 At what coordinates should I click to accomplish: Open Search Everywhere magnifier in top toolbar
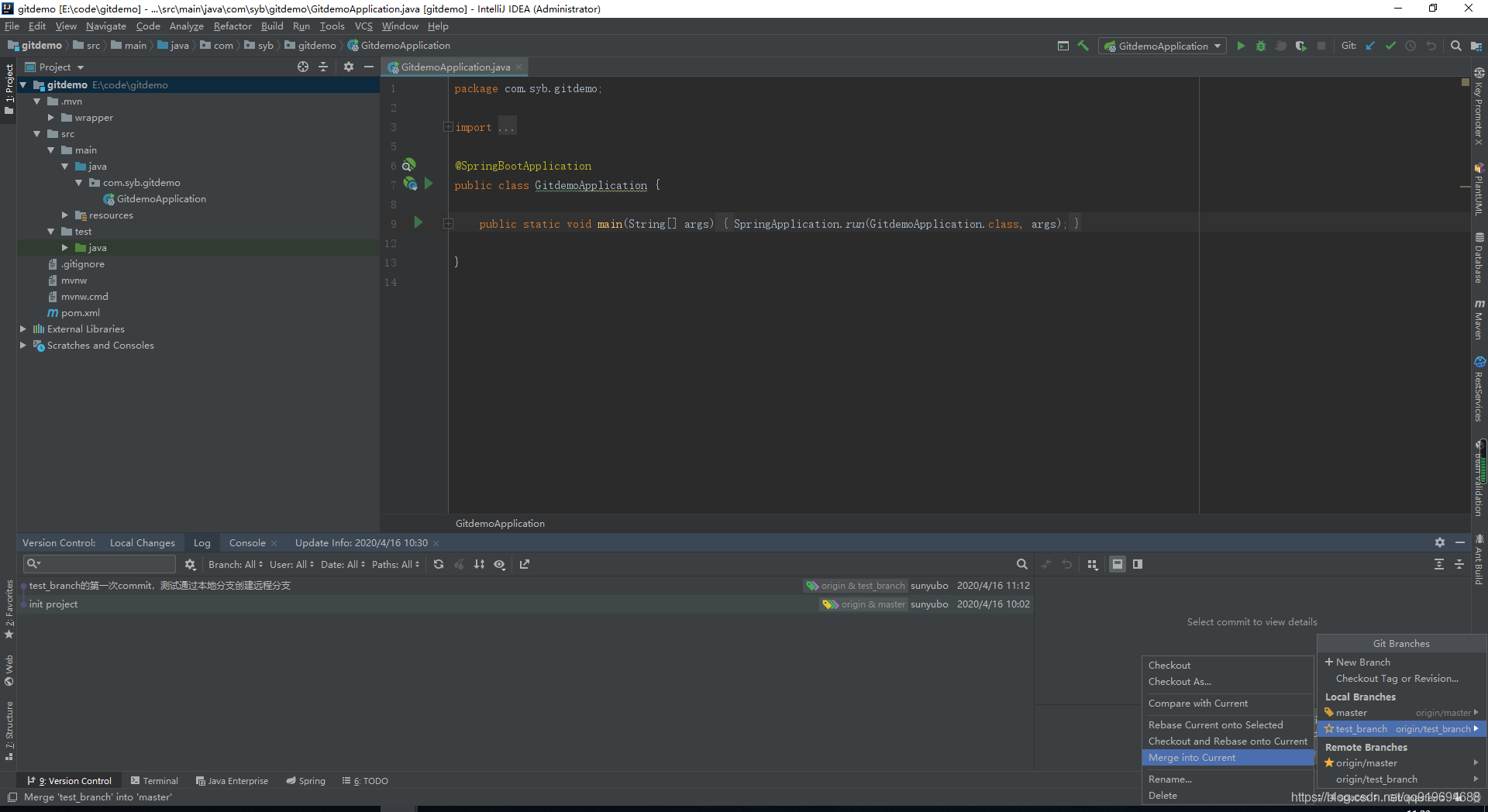point(1455,46)
